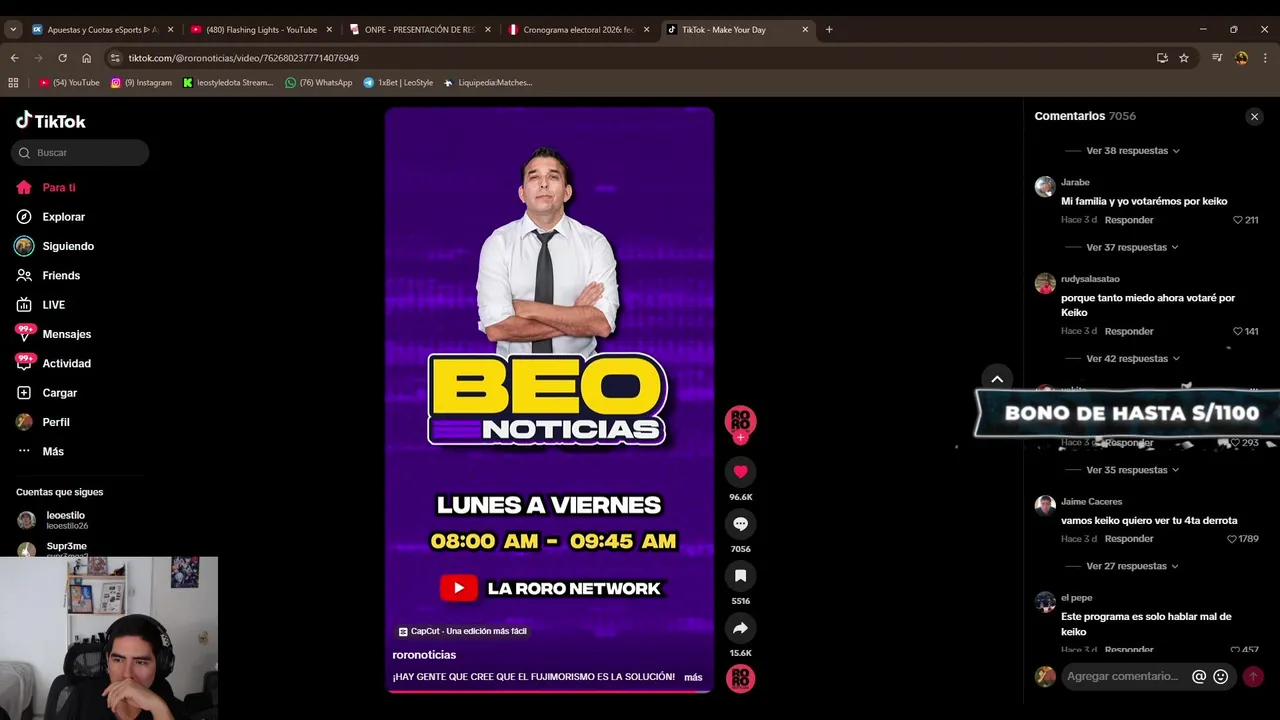Open Instagram bookmark
This screenshot has height=720, width=1280.
(141, 83)
